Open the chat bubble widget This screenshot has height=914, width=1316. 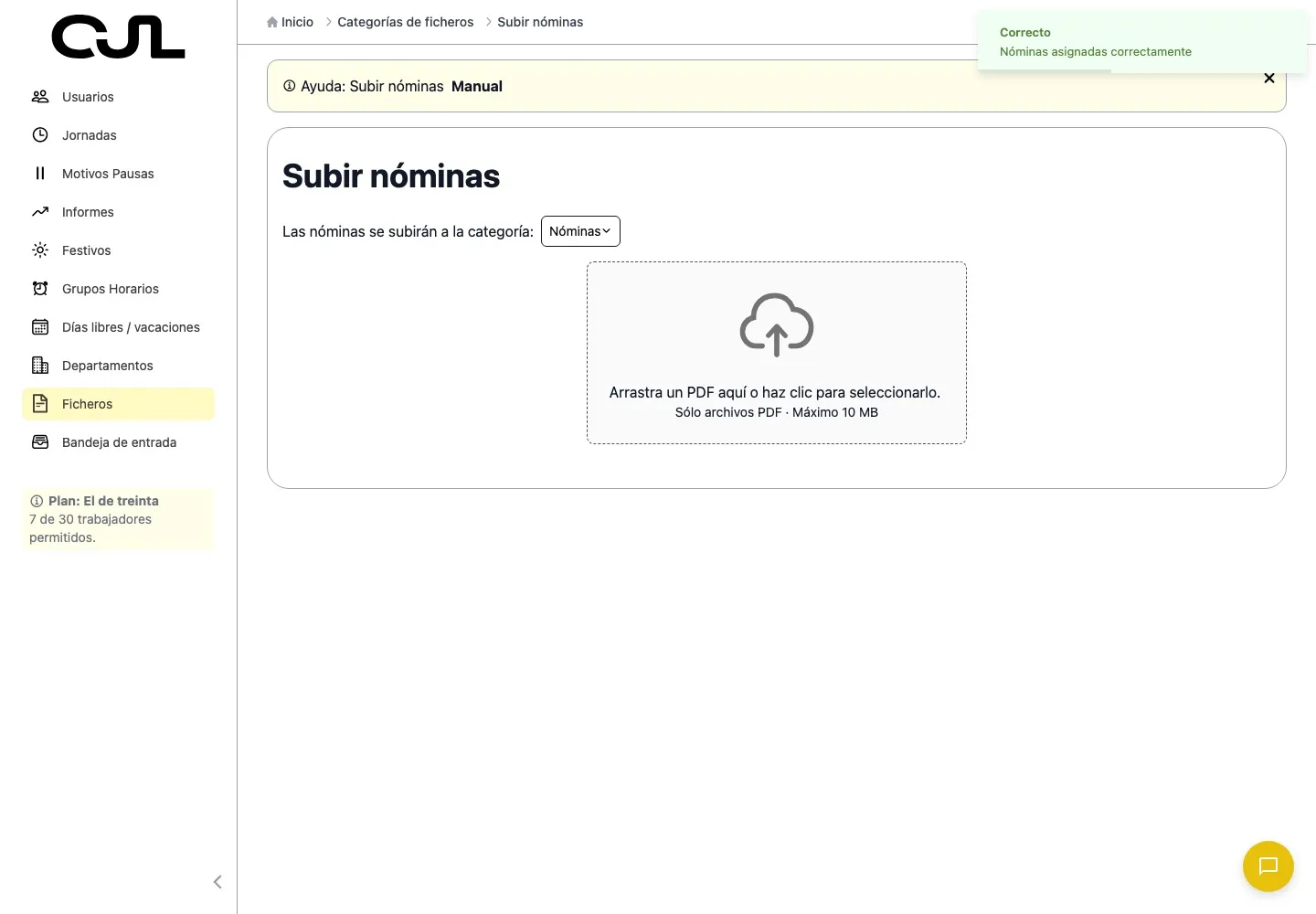[1268, 866]
